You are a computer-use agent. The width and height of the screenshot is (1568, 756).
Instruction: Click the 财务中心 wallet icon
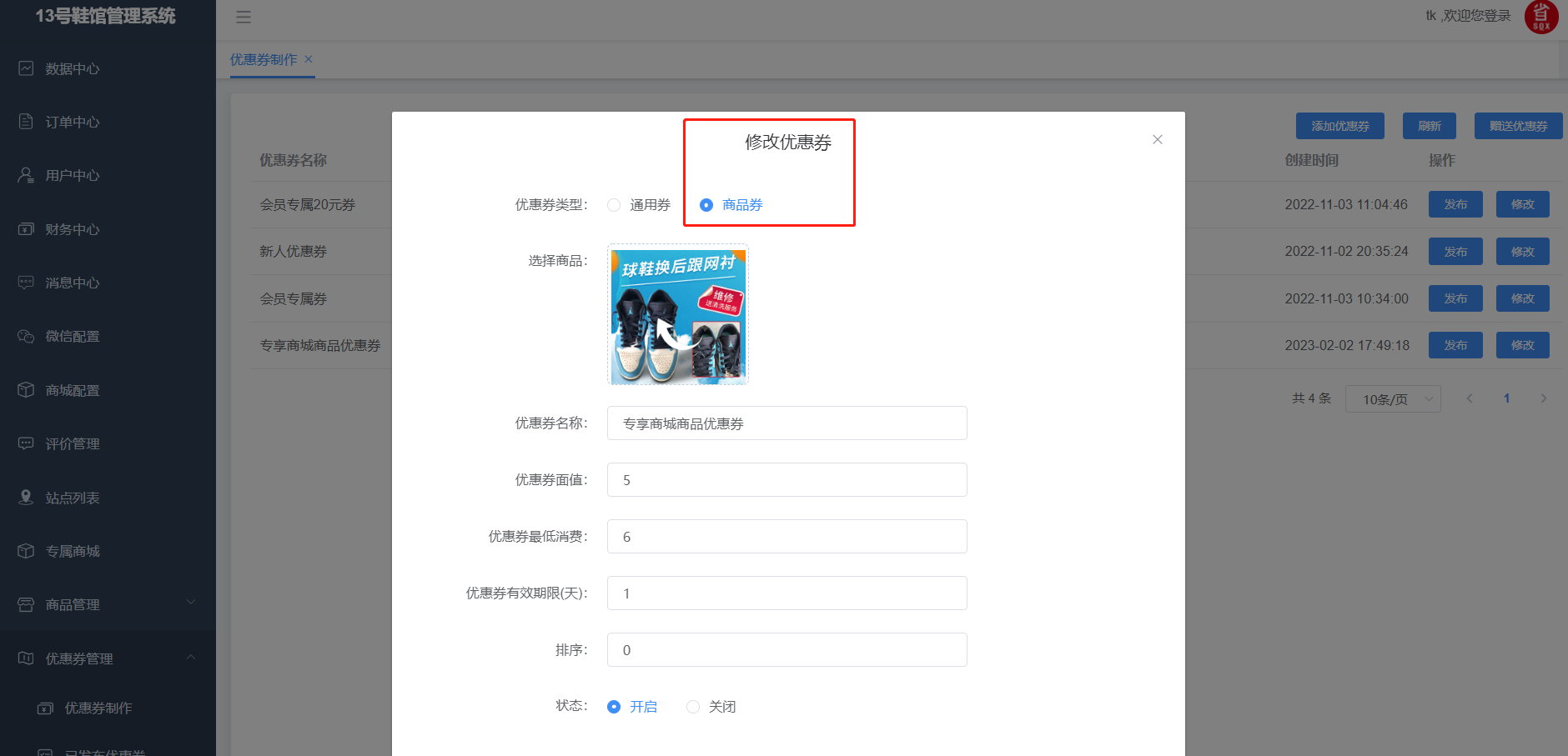pos(26,229)
